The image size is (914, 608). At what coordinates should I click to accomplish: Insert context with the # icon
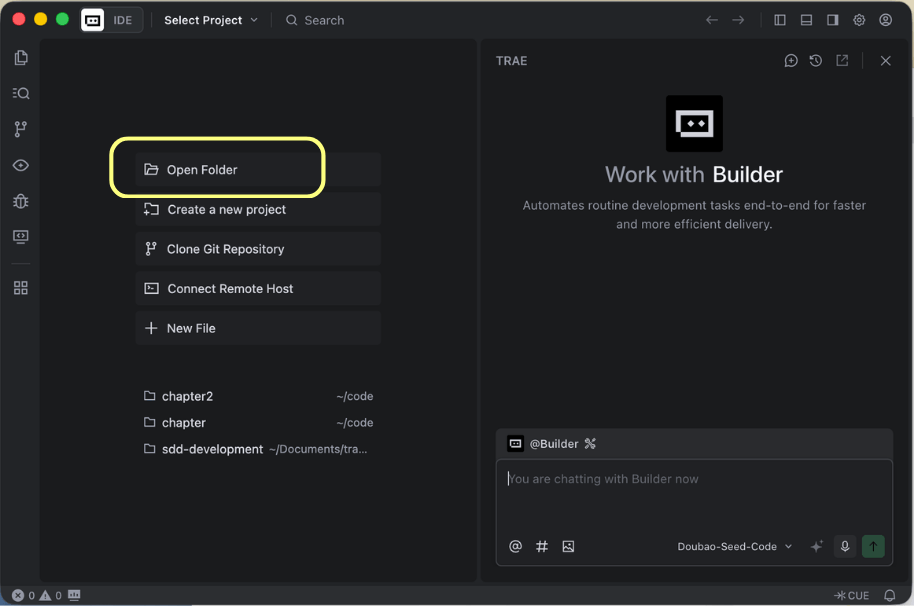pos(542,546)
